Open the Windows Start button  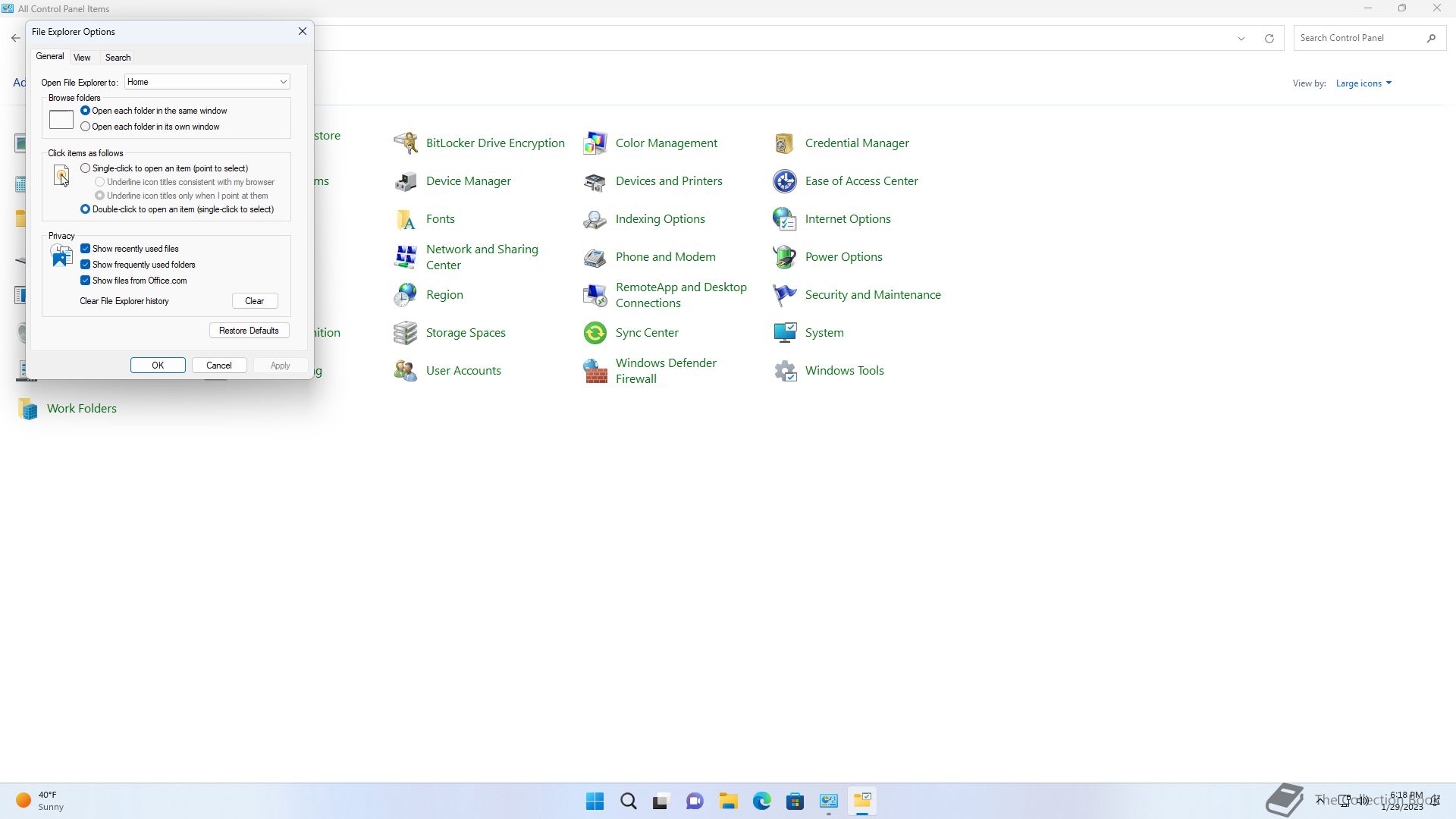[595, 801]
